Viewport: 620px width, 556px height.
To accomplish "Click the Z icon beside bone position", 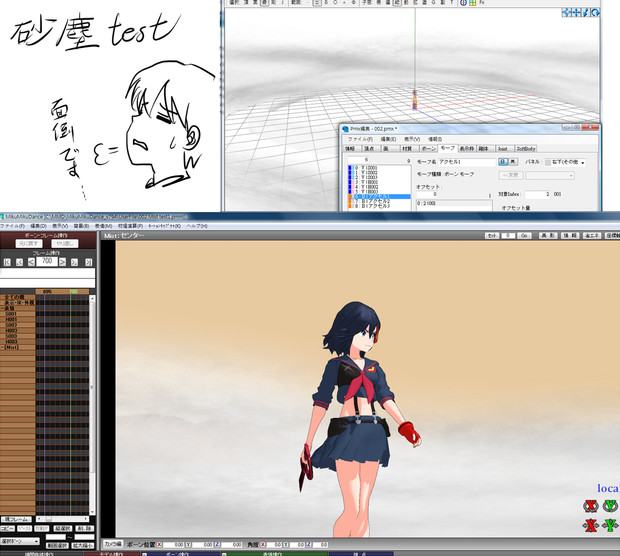I will pos(217,545).
